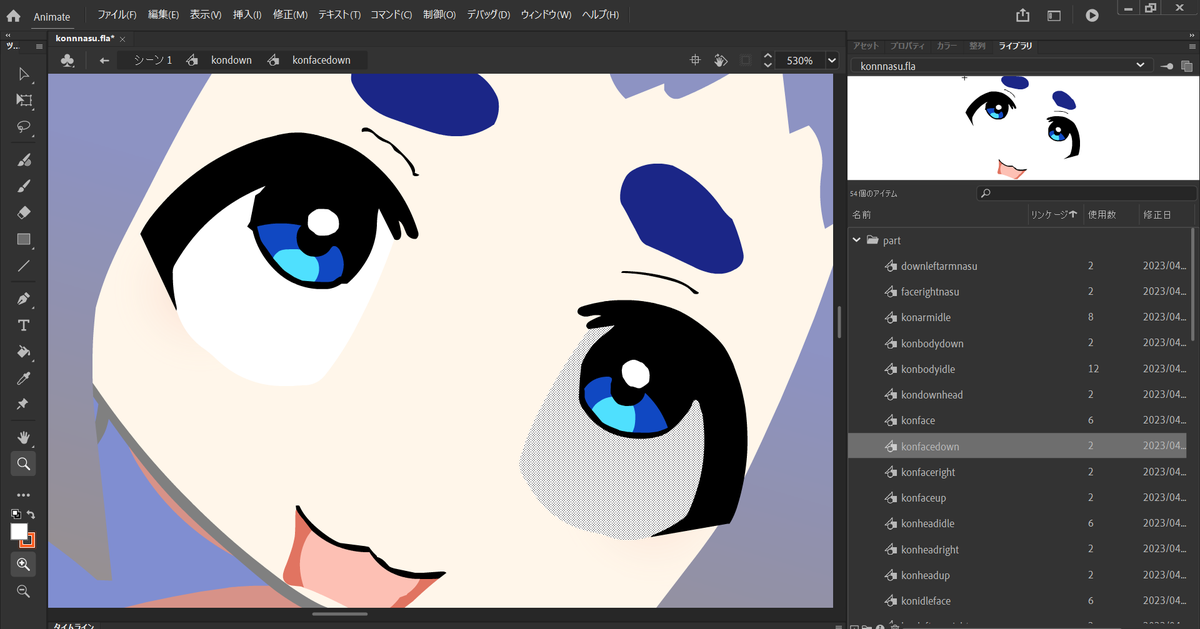Select the Lasso tool

(x=24, y=127)
